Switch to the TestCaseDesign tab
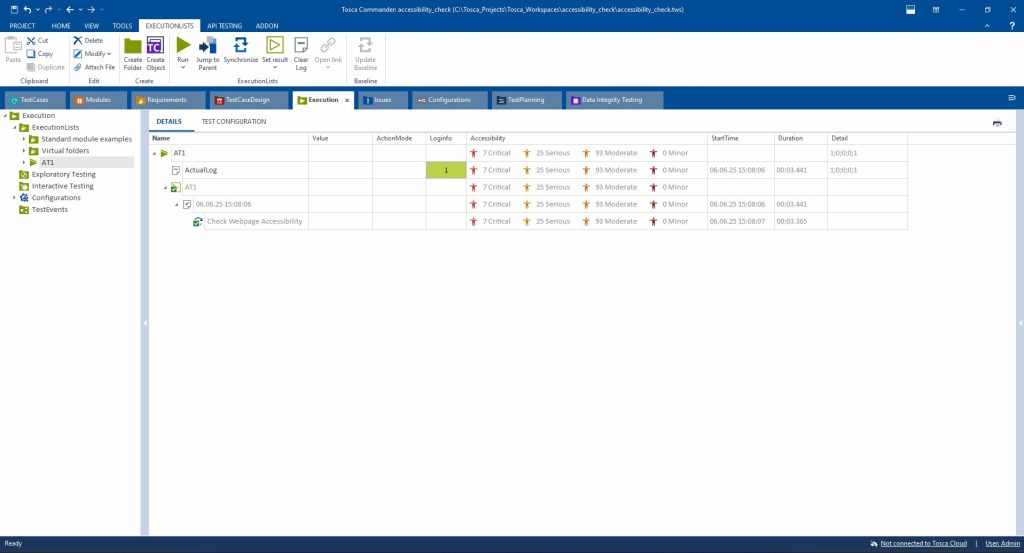Screen dimensions: 1024x553 coord(248,100)
